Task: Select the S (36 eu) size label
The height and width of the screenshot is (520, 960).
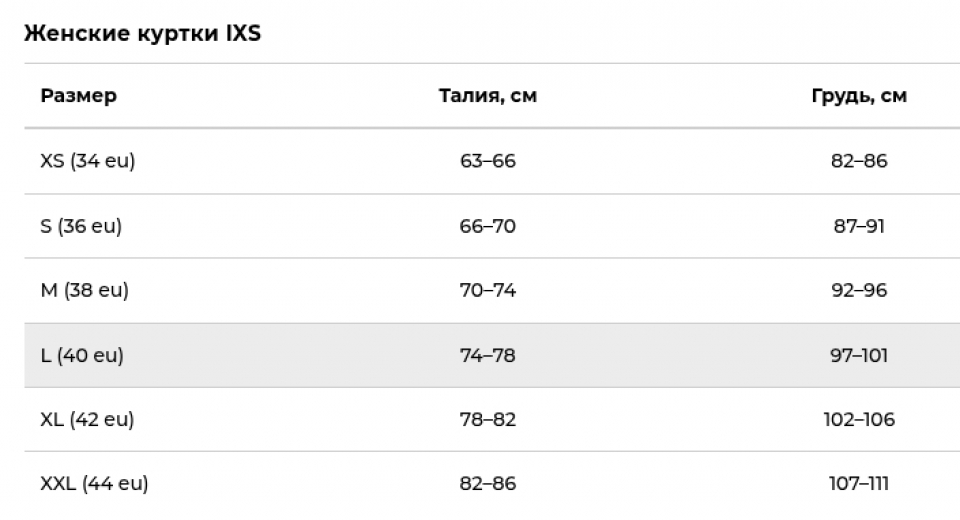Action: (x=81, y=226)
